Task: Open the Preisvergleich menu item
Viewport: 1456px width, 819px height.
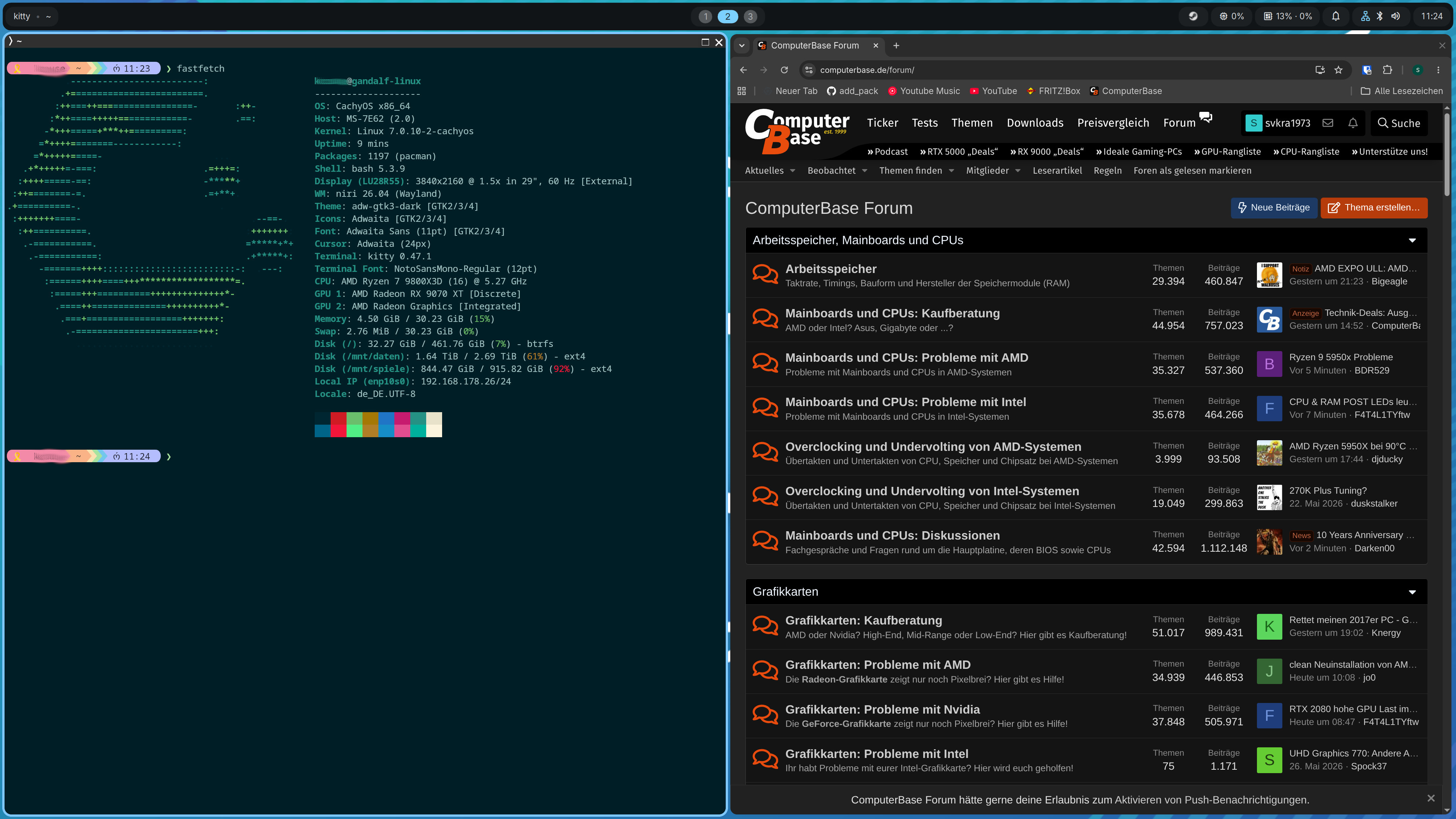Action: click(x=1113, y=123)
